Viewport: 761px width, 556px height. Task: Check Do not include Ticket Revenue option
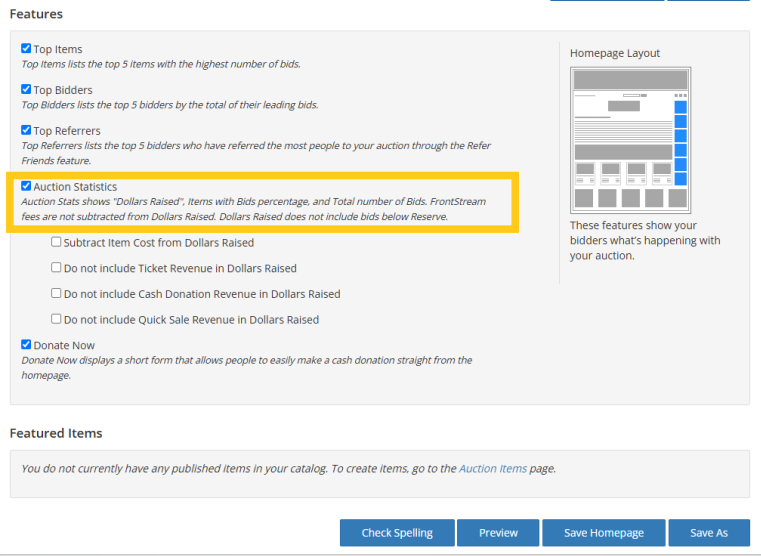56,267
